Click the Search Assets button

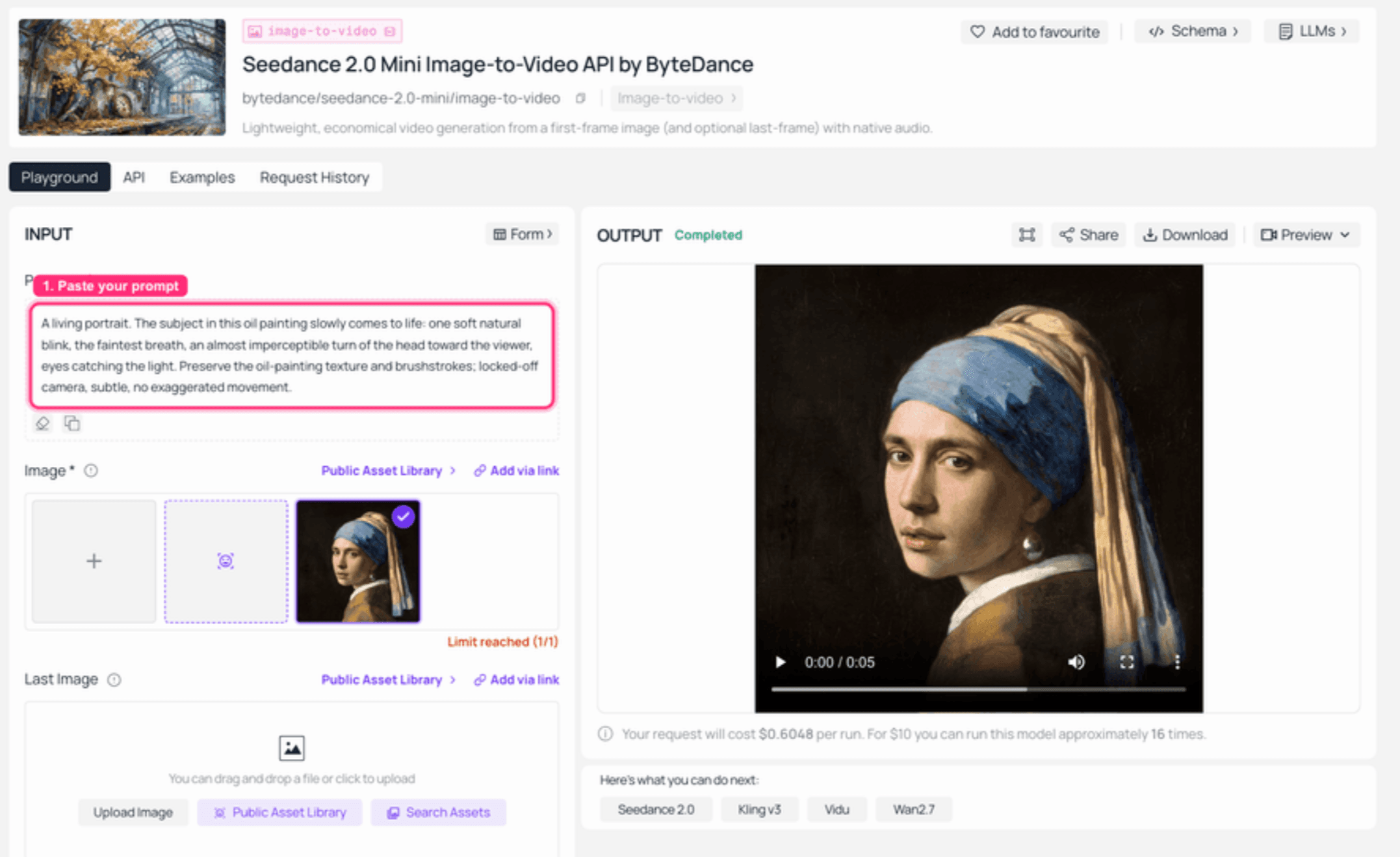coord(439,812)
